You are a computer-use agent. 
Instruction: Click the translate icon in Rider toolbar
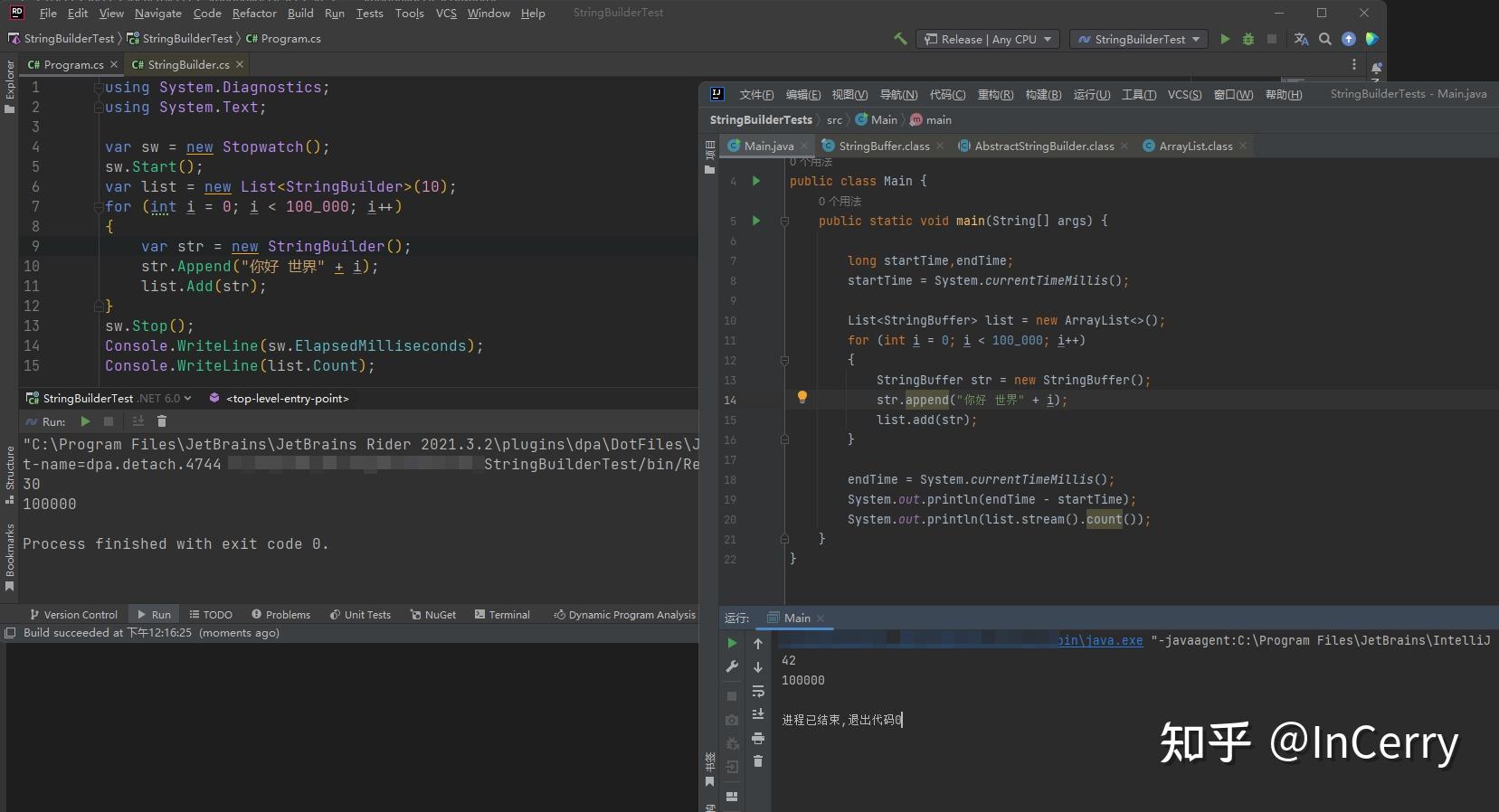pyautogui.click(x=1301, y=39)
